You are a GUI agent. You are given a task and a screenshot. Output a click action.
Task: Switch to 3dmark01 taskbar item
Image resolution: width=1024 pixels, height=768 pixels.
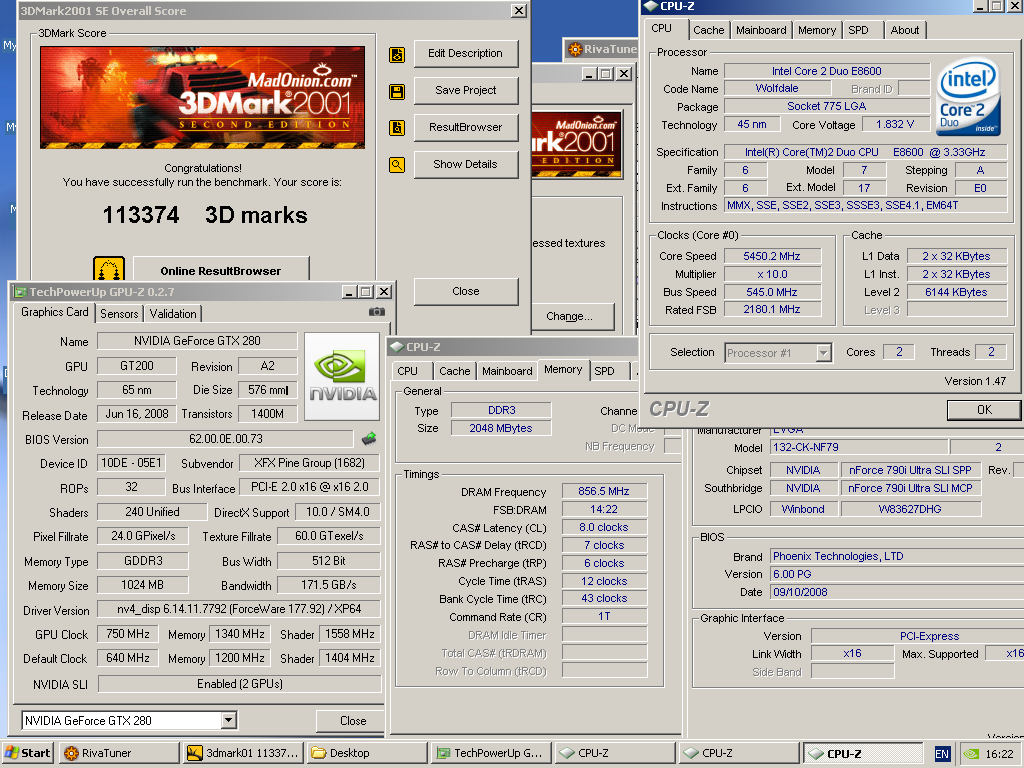click(243, 753)
